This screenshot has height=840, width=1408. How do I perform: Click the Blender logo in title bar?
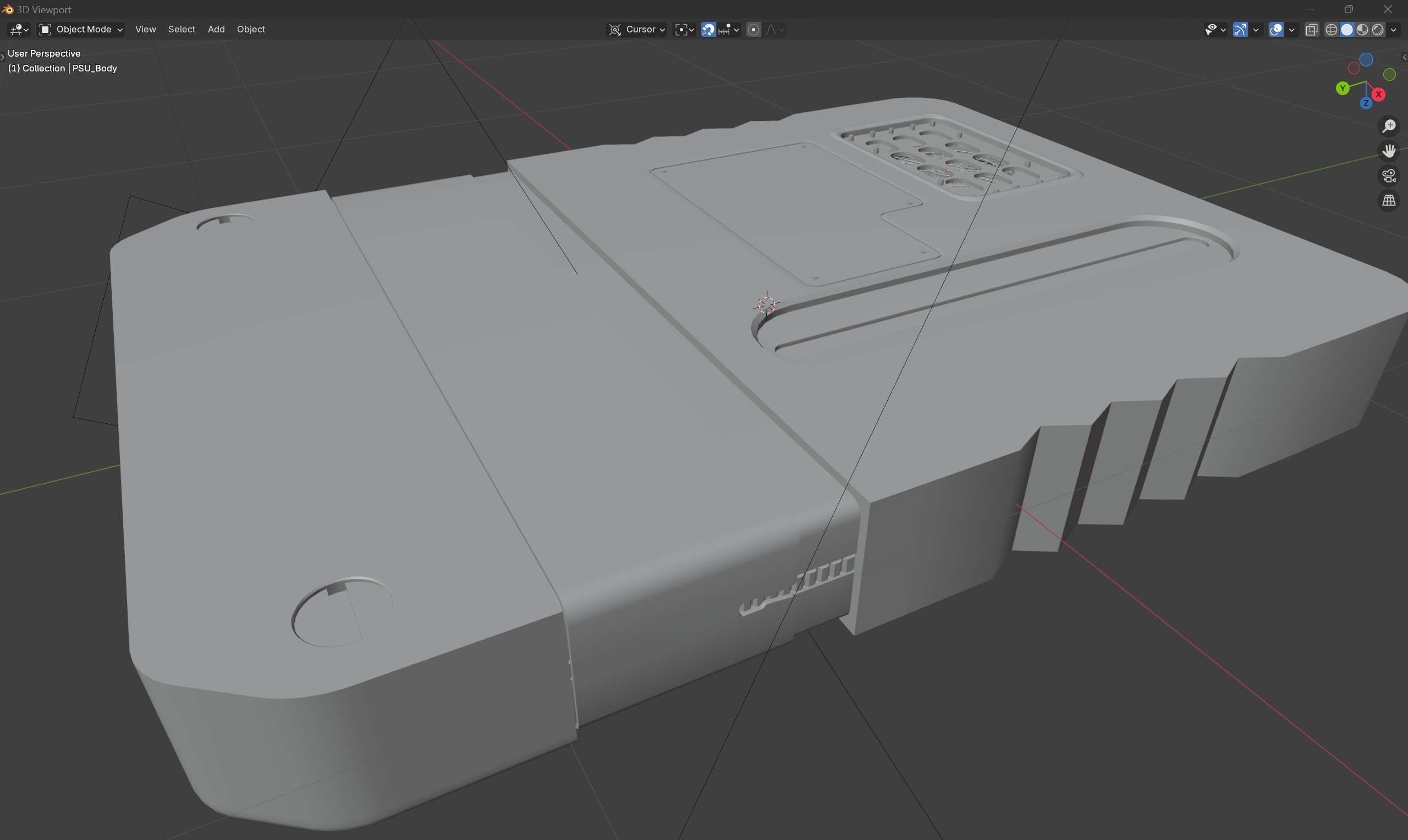click(7, 10)
